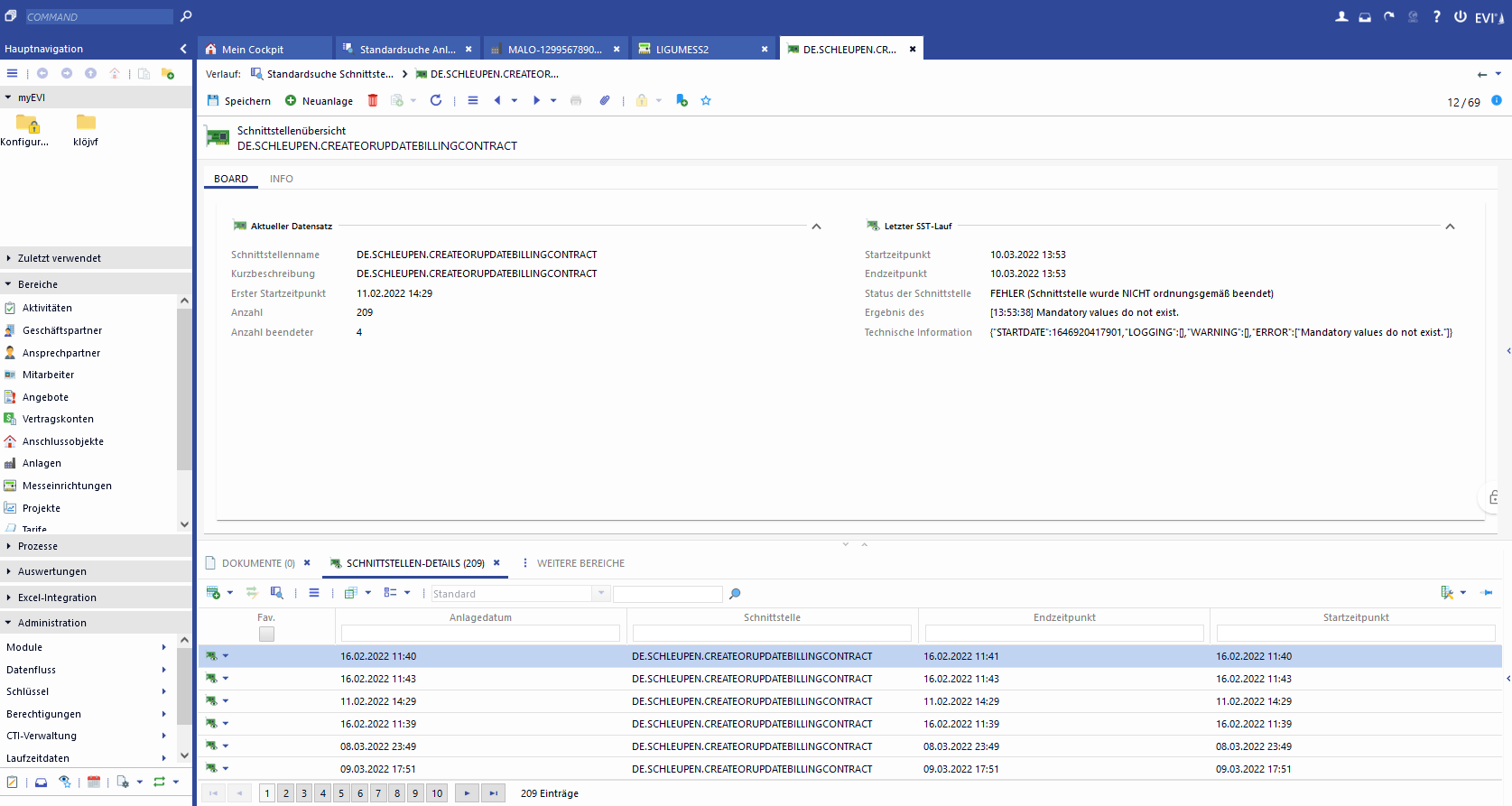Open the DOKUMENTE (0) tab
The width and height of the screenshot is (1512, 806).
(x=258, y=563)
